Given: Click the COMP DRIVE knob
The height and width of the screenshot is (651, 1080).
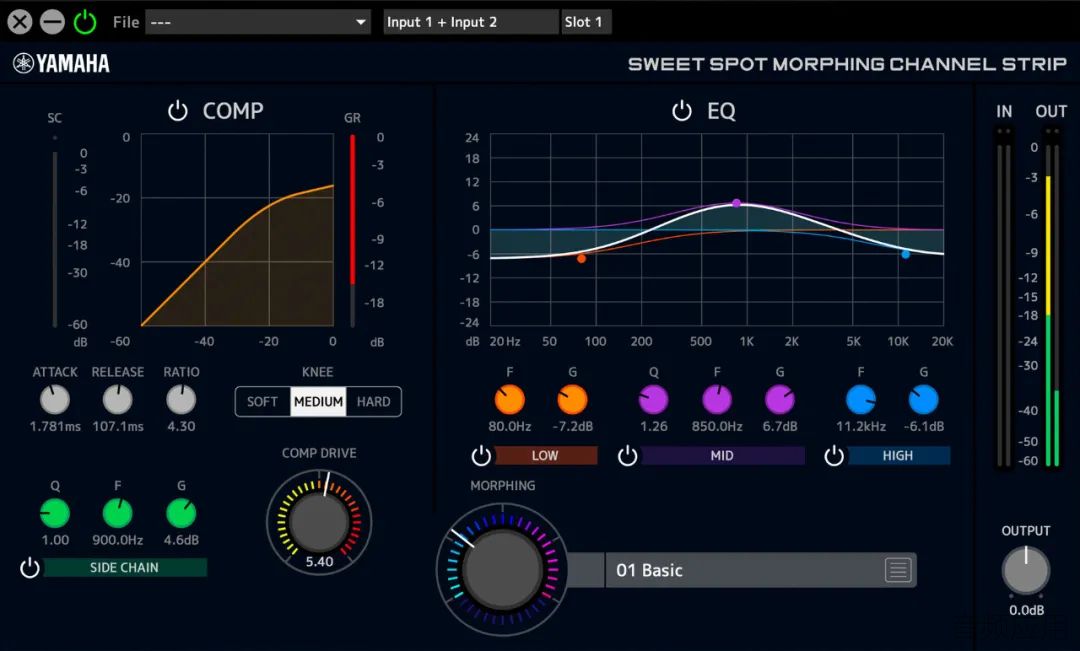Looking at the screenshot, I should tap(319, 522).
